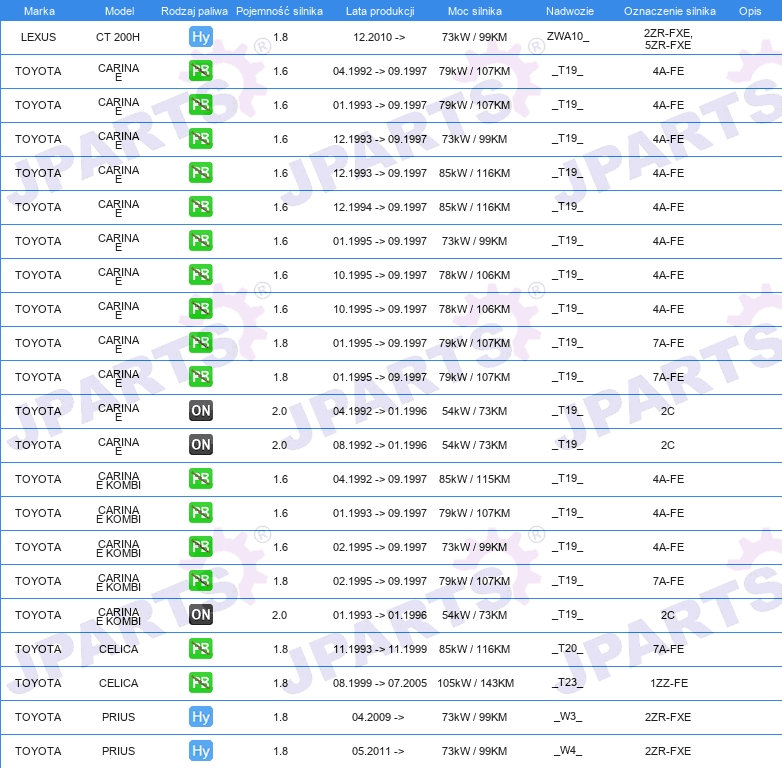
Task: Select the ZWA10_ body code cell
Action: pyautogui.click(x=568, y=36)
